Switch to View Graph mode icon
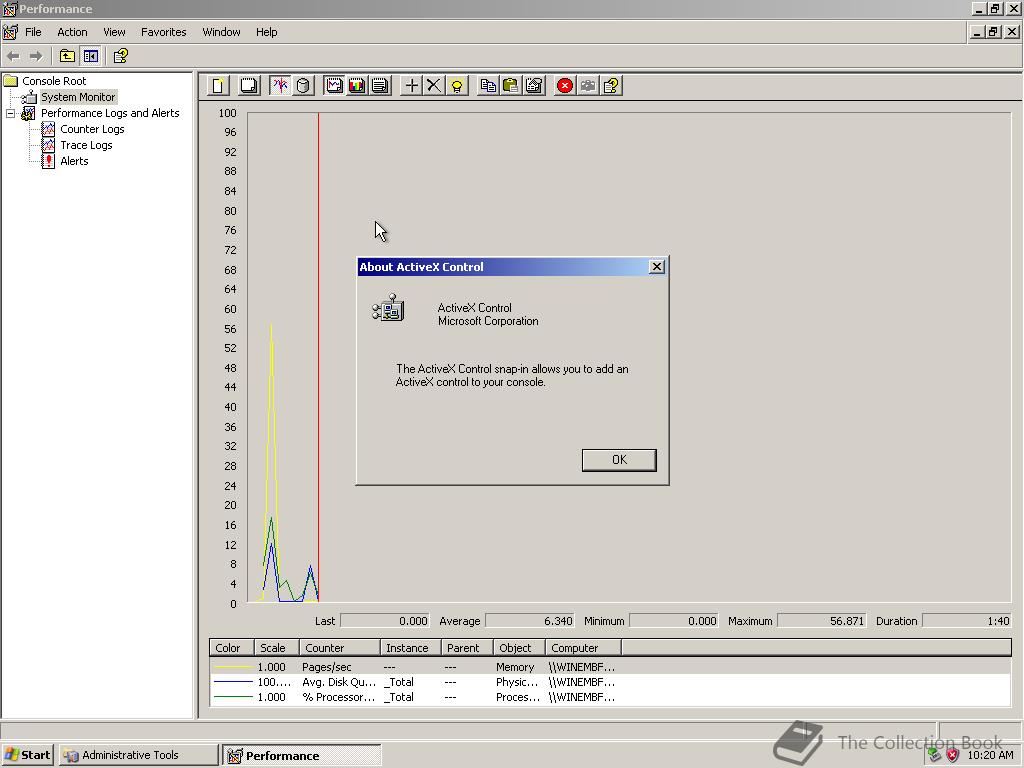 point(334,86)
